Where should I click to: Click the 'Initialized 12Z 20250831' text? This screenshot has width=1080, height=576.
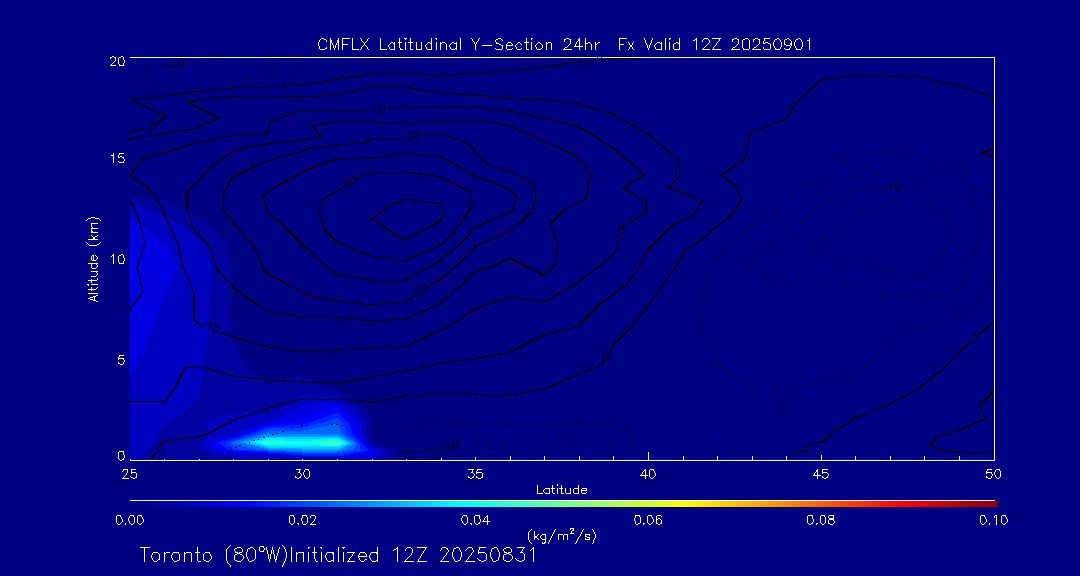(x=412, y=555)
